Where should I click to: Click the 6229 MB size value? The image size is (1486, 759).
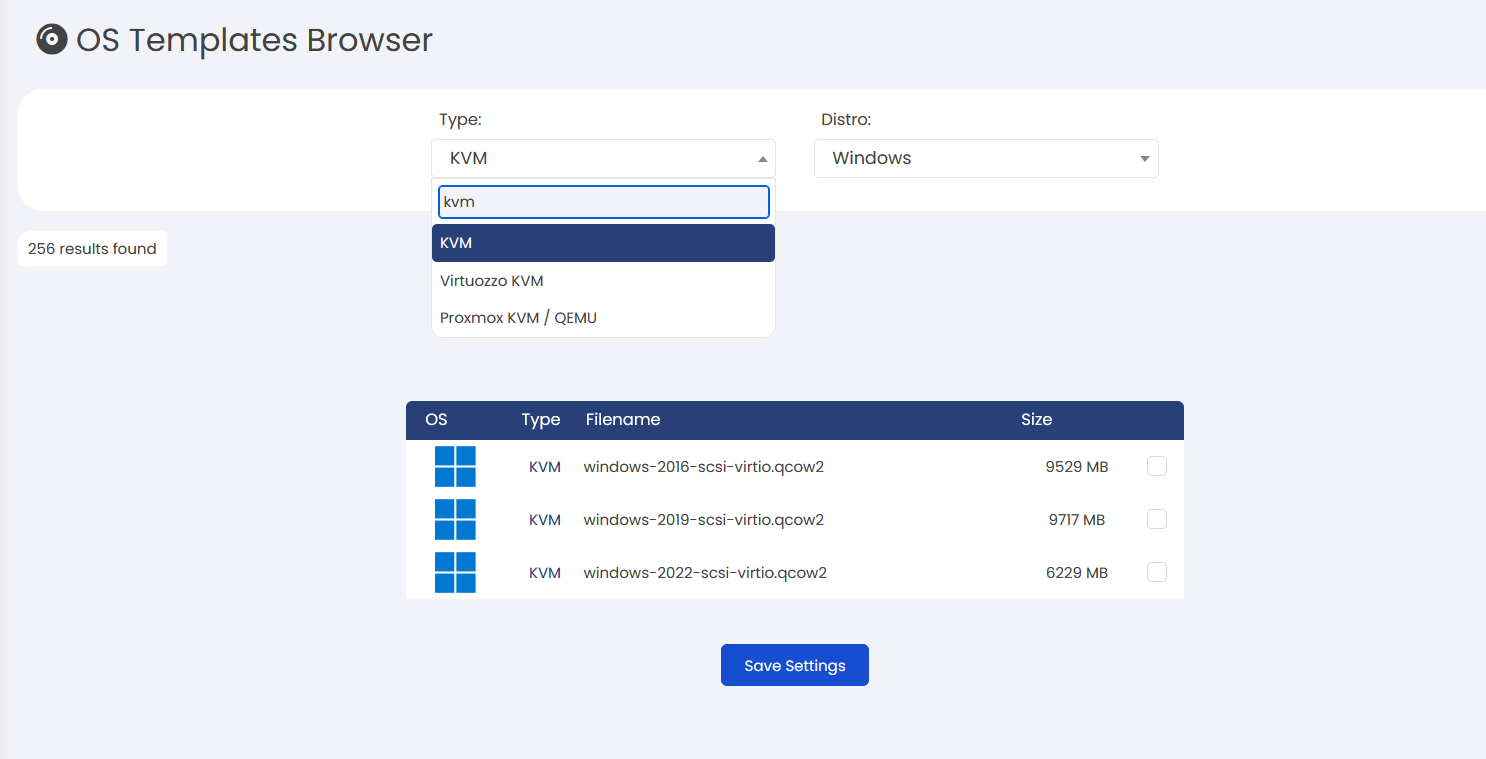1077,573
